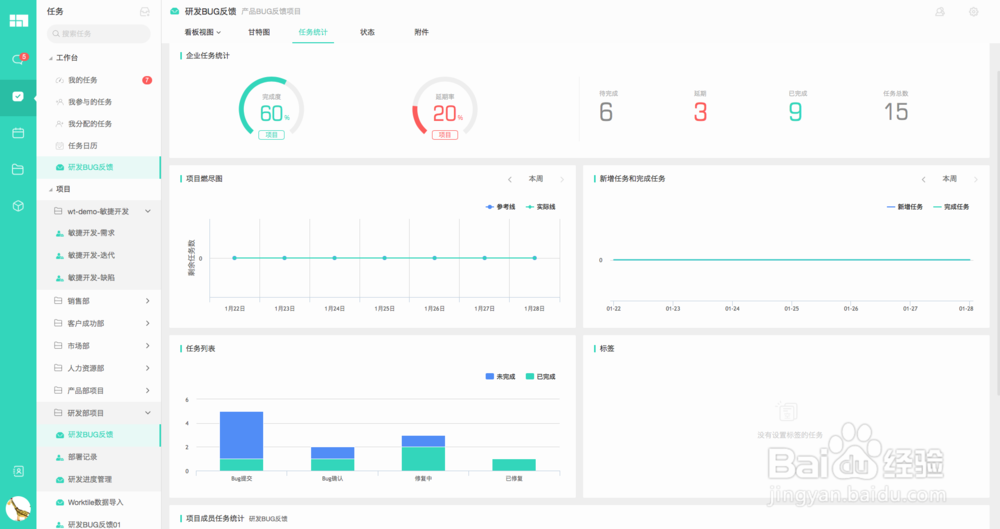Open the files folder icon in left rail
1000x529 pixels.
[x=18, y=169]
